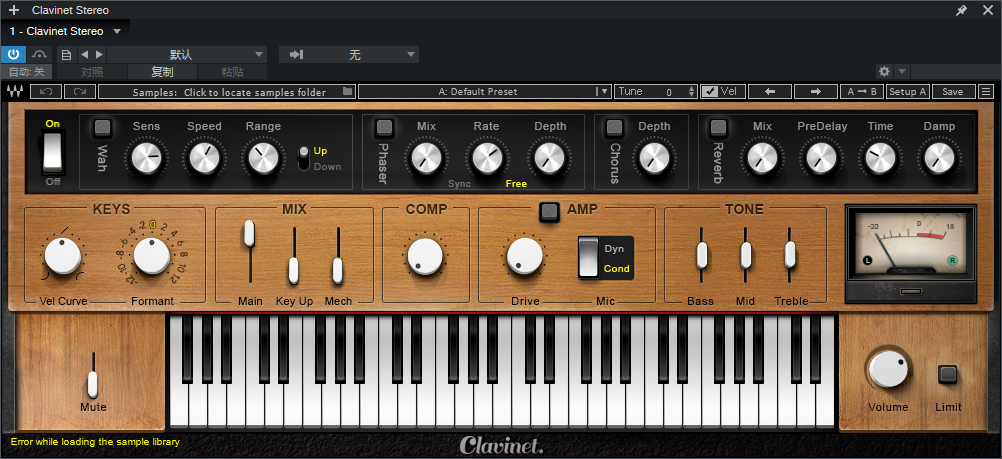Click the 对照 compare button
Viewport: 1002px width, 459px height.
[x=92, y=72]
